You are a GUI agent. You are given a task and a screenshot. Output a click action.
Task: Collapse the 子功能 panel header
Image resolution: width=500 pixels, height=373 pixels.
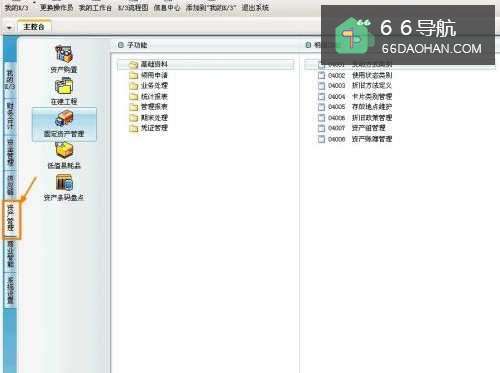121,45
